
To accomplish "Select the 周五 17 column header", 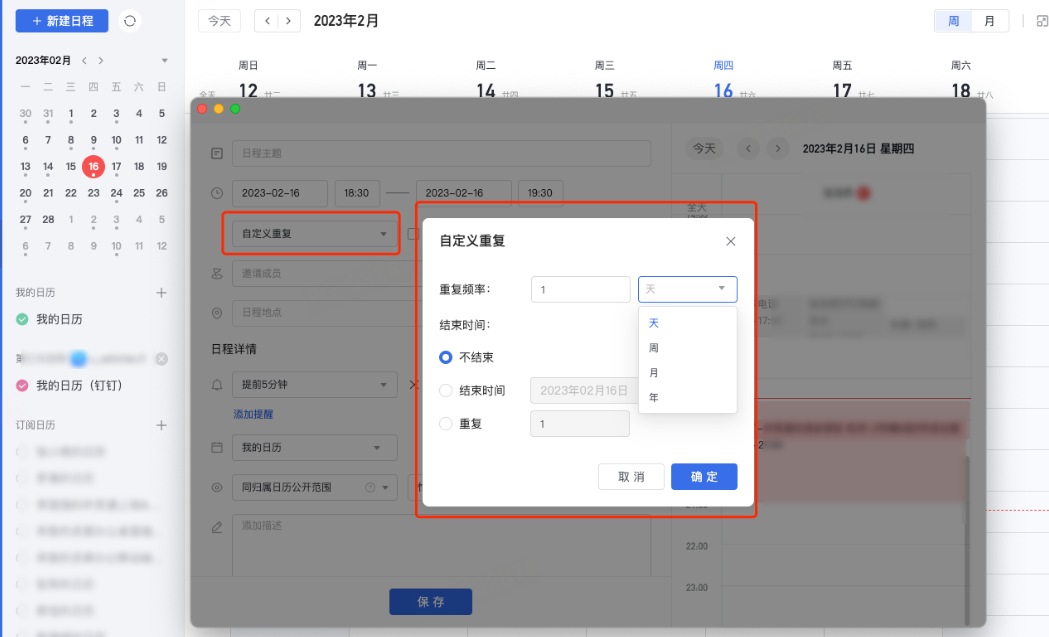I will pyautogui.click(x=843, y=80).
